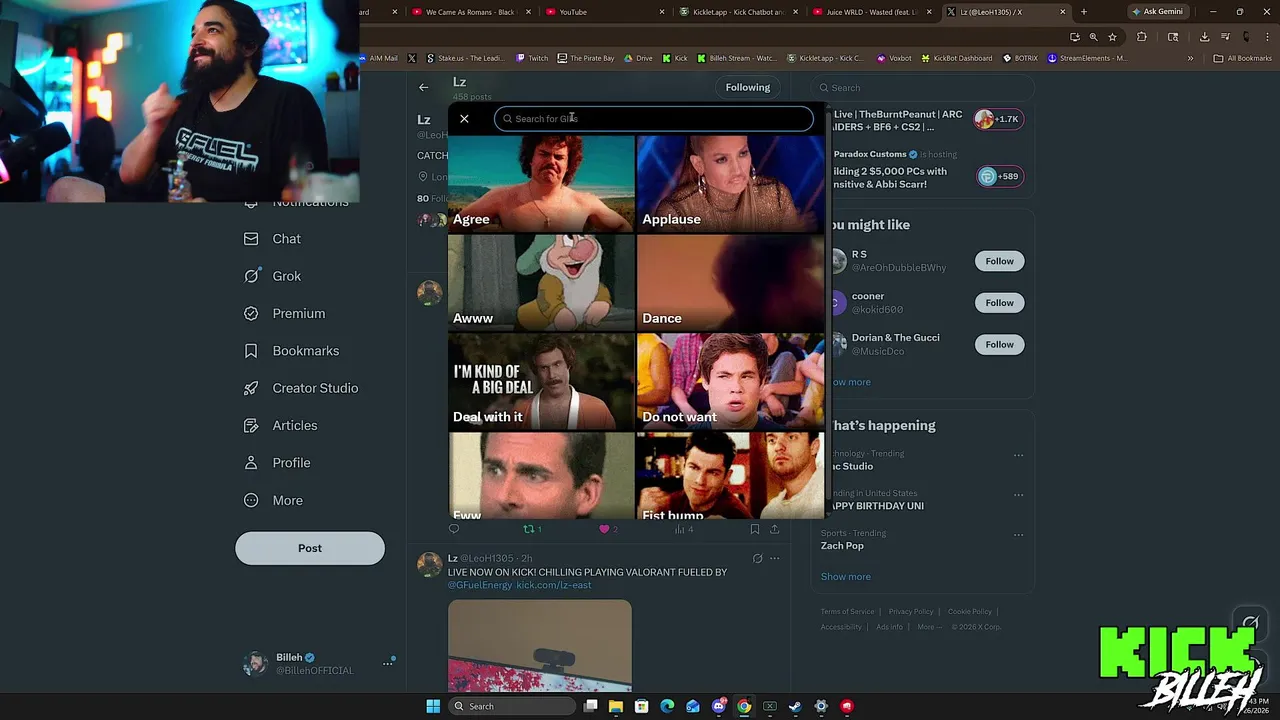Screen dimensions: 1280x720
Task: Follow R S in You might like
Action: click(999, 261)
